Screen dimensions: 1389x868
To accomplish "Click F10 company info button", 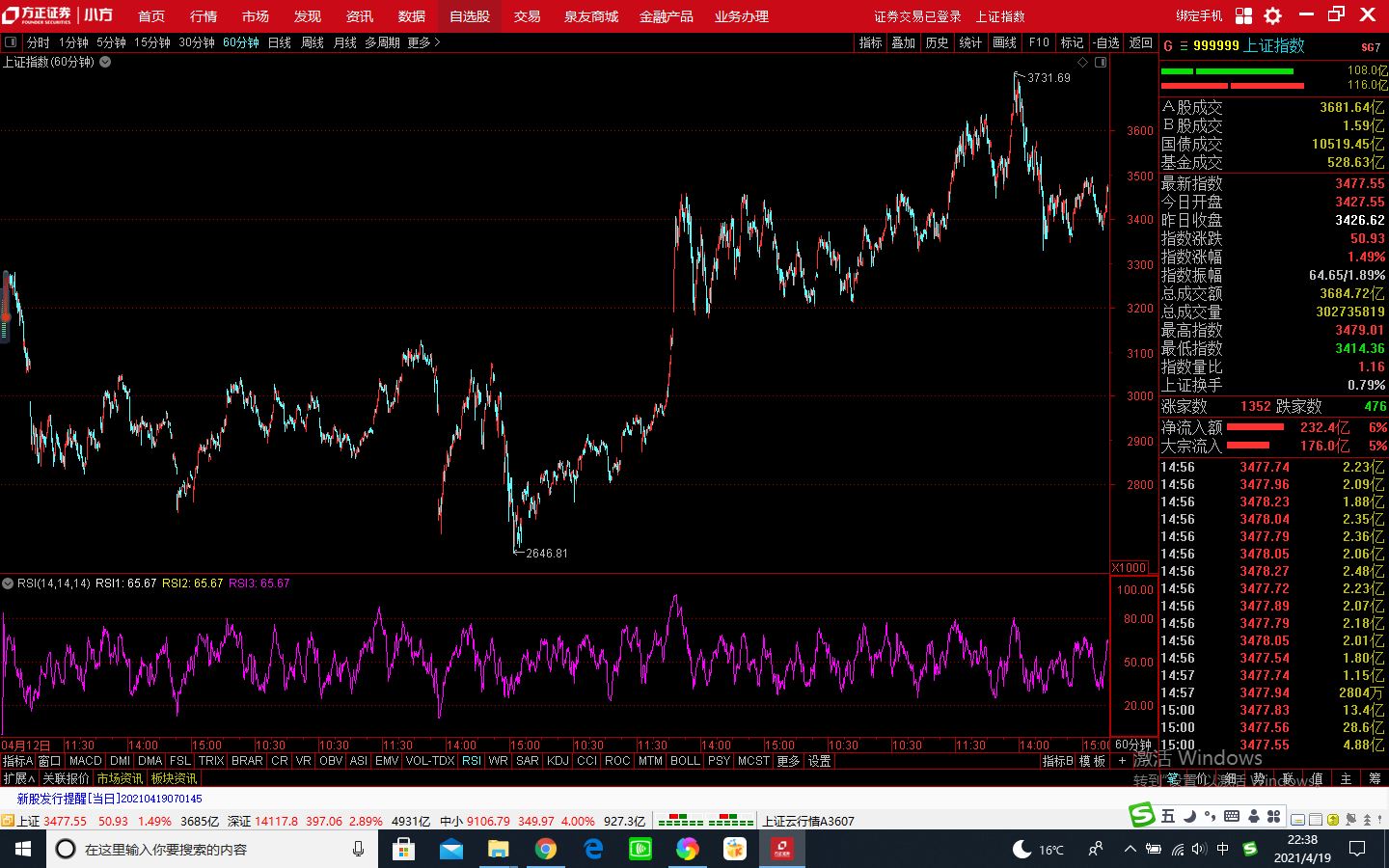I will [1039, 42].
